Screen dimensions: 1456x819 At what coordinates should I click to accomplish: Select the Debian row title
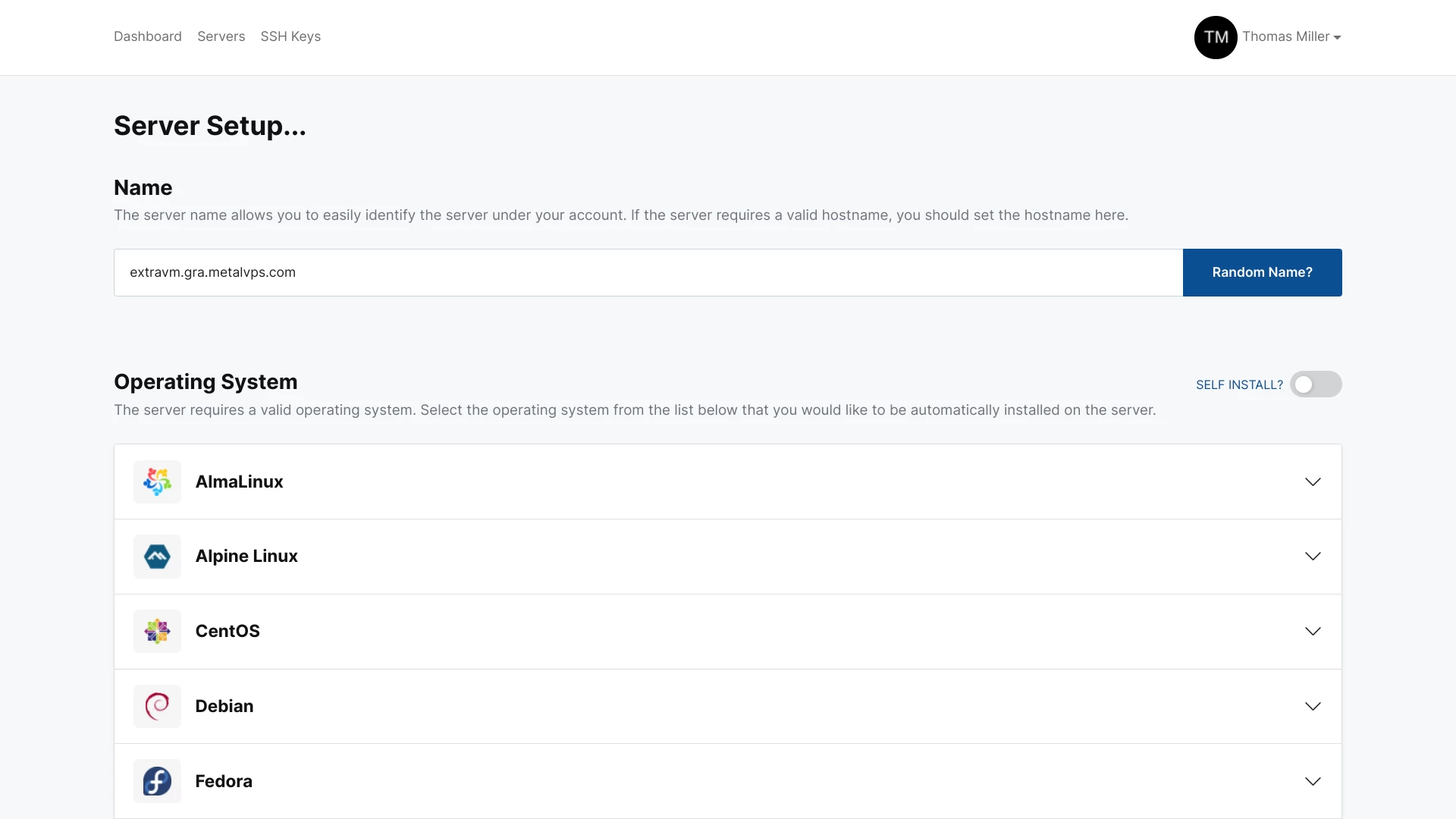pos(224,706)
